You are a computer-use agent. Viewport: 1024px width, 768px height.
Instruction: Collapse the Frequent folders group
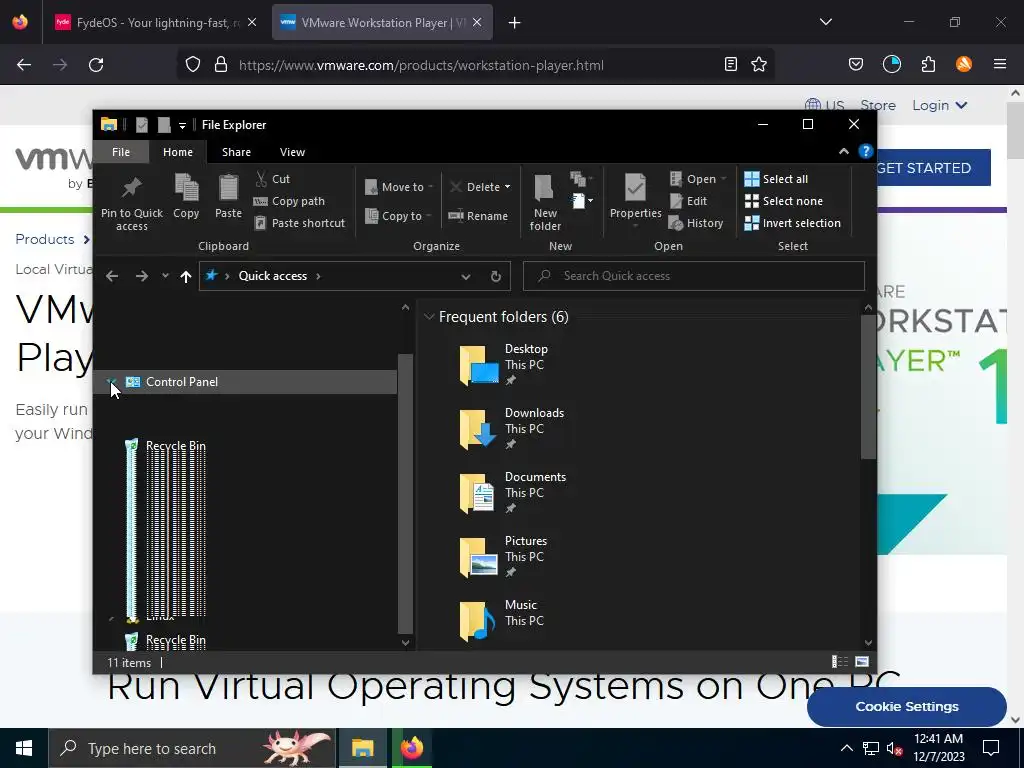(429, 317)
